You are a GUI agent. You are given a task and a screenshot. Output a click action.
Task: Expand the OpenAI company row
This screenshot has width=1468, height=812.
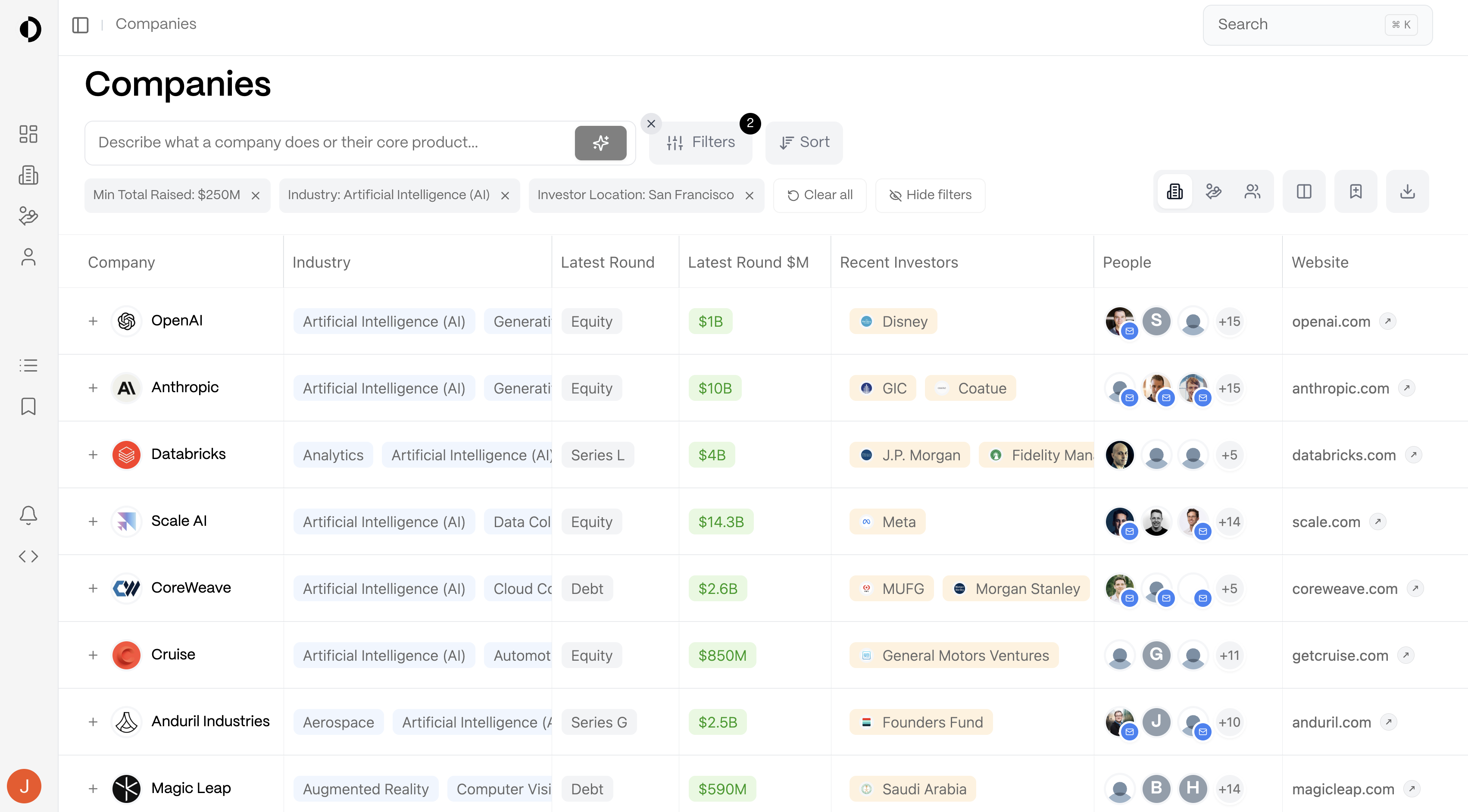point(94,321)
